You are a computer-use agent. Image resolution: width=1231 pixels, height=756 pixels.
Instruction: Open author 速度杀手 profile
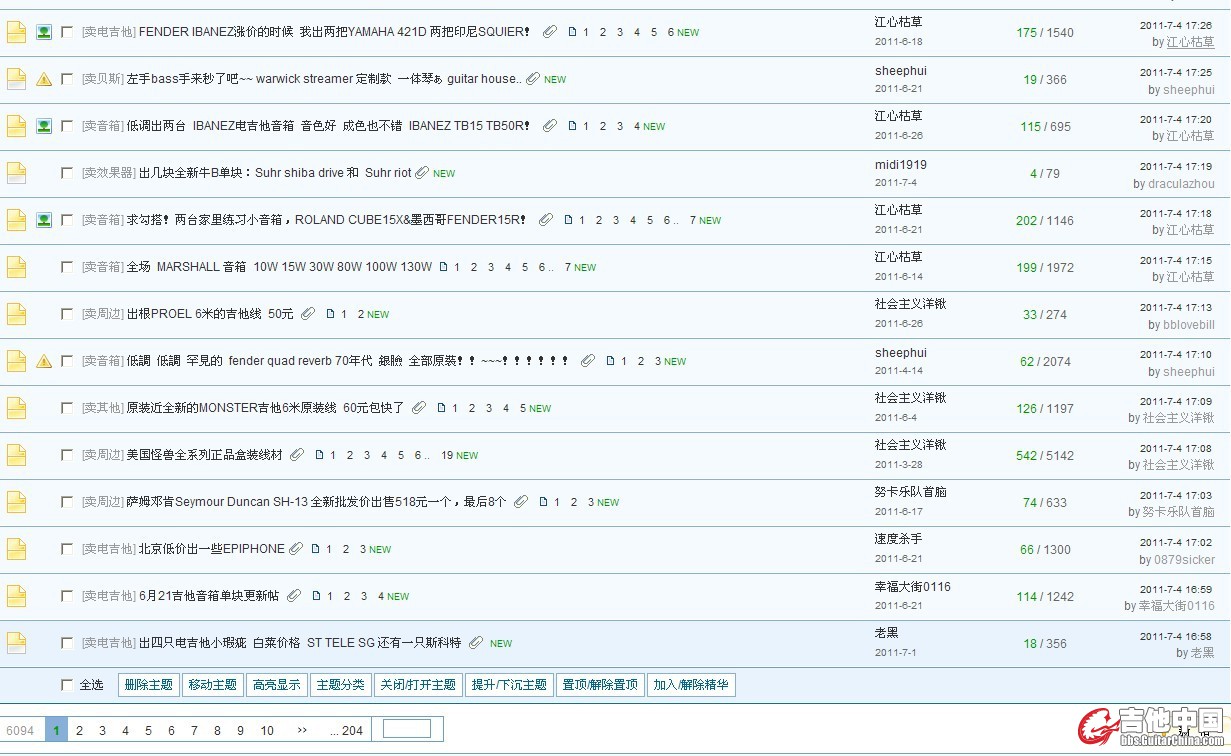pyautogui.click(x=898, y=538)
